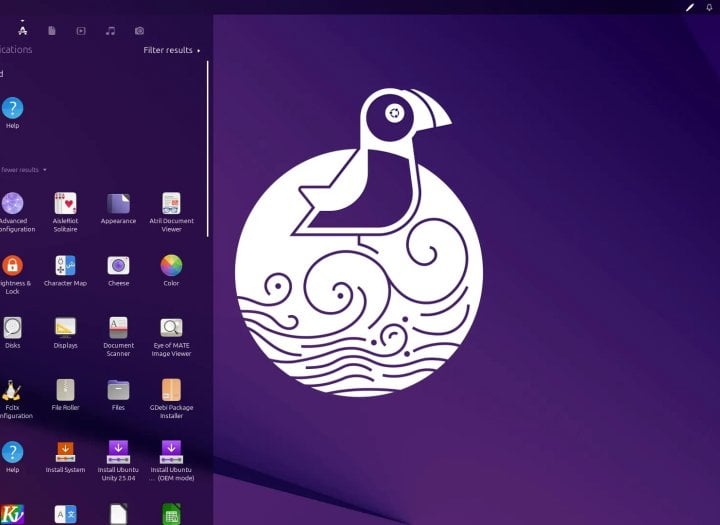This screenshot has height=525, width=720.
Task: Open the Kv Kvantum icon
Action: [x=12, y=514]
